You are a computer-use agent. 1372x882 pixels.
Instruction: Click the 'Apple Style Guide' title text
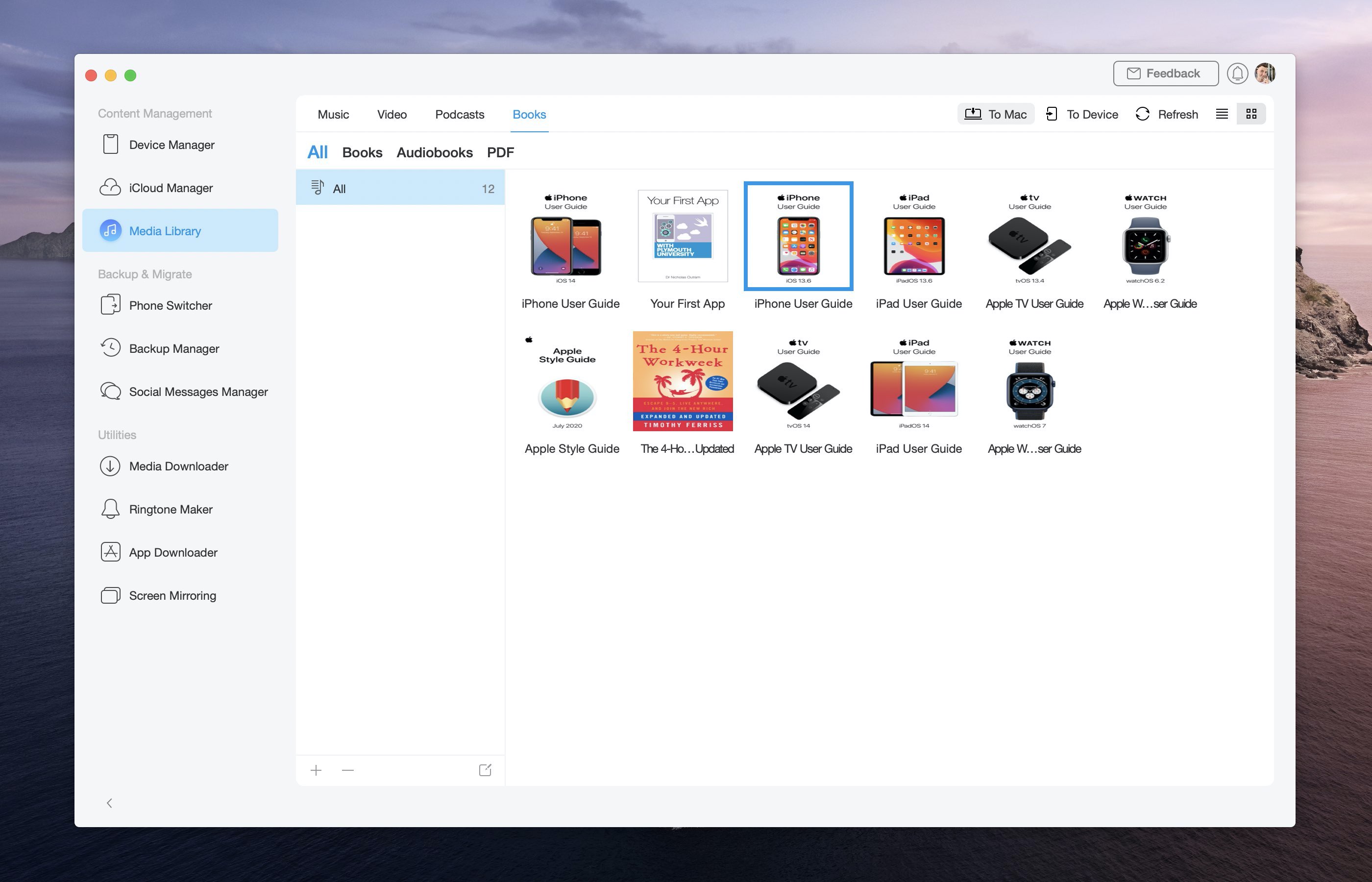(x=571, y=448)
